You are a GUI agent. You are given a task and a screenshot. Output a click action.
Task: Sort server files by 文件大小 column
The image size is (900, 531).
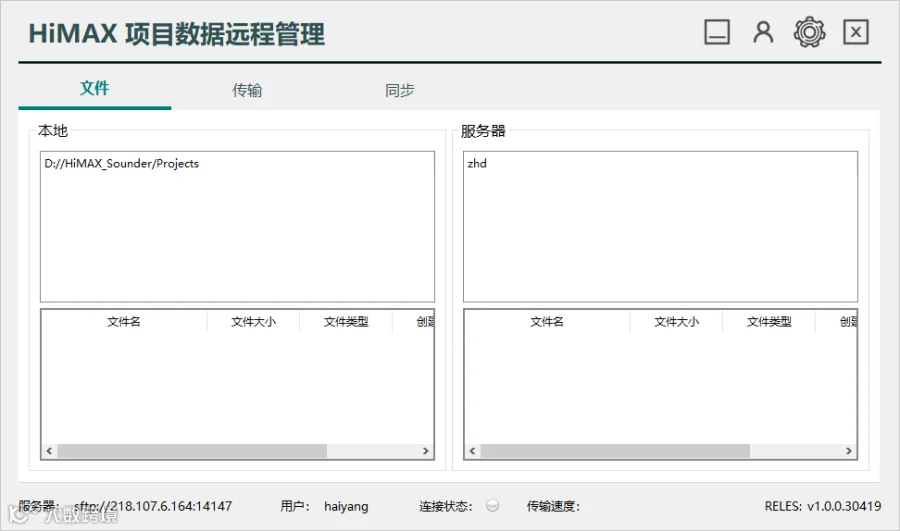[676, 322]
